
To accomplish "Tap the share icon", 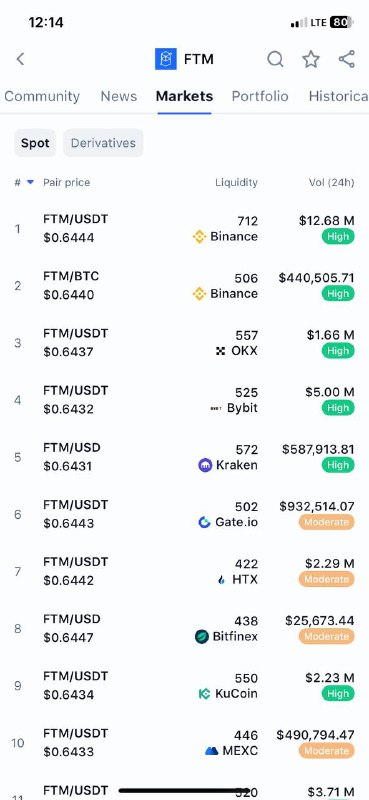I will (347, 59).
